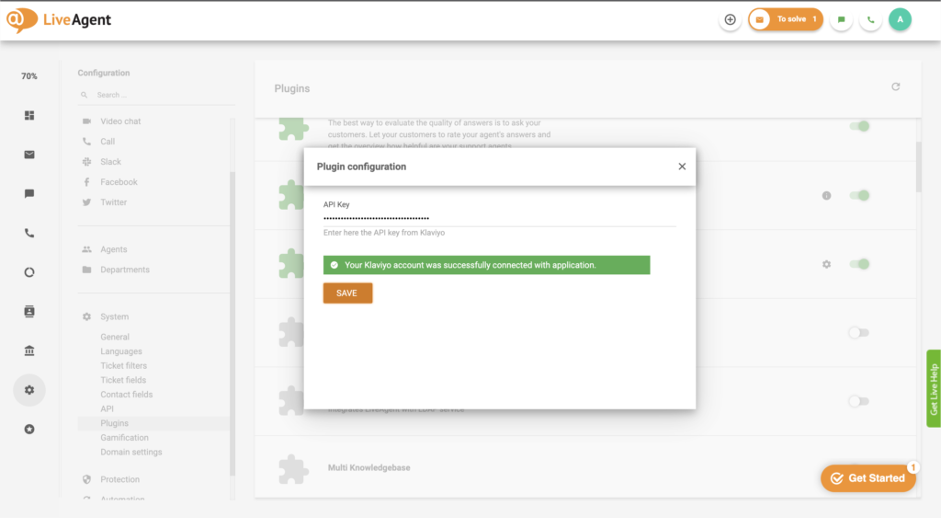Open the user avatar A menu
The image size is (941, 518).
click(900, 19)
